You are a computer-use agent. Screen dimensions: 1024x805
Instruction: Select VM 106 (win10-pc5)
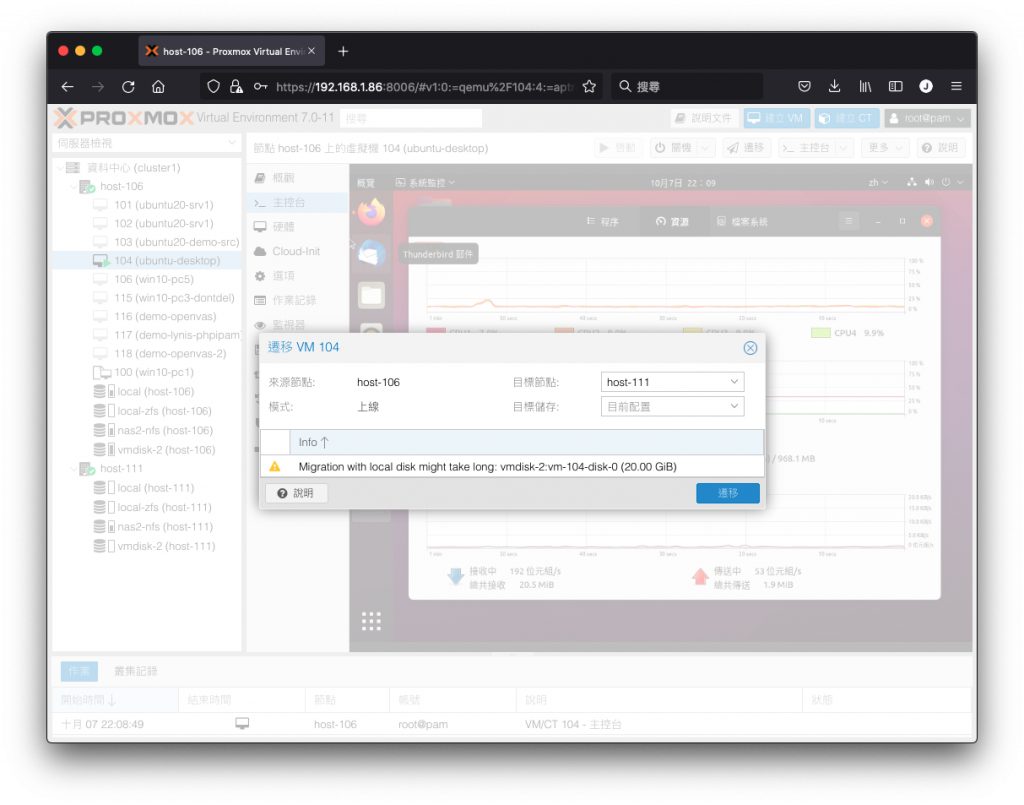point(154,279)
